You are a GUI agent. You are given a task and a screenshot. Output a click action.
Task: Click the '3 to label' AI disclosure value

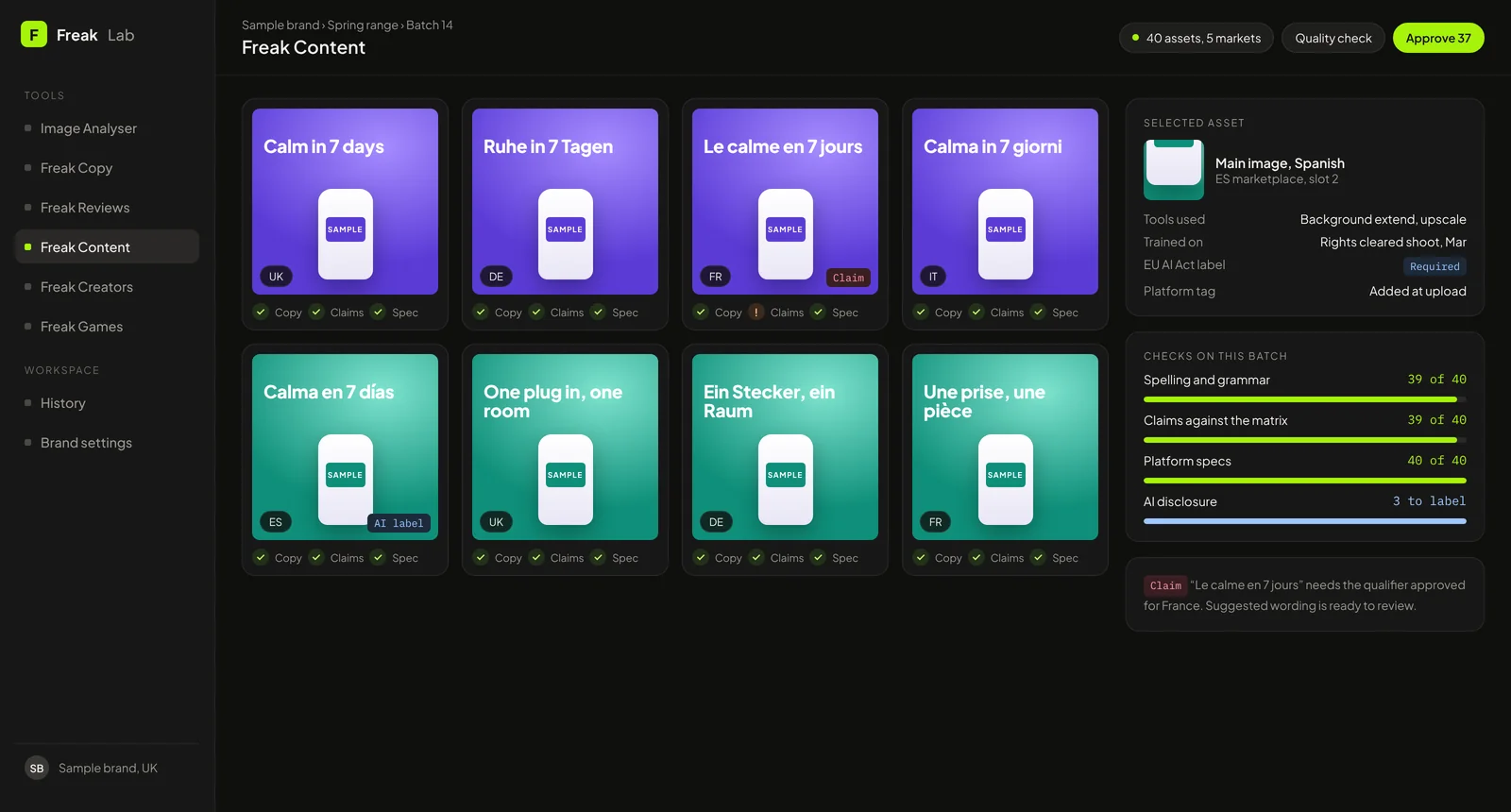[1429, 501]
